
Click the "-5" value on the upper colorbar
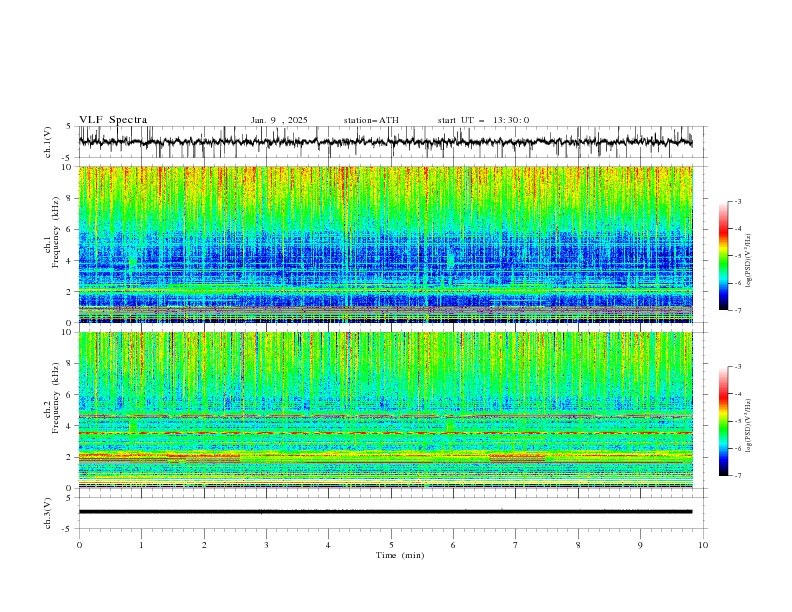tap(737, 256)
